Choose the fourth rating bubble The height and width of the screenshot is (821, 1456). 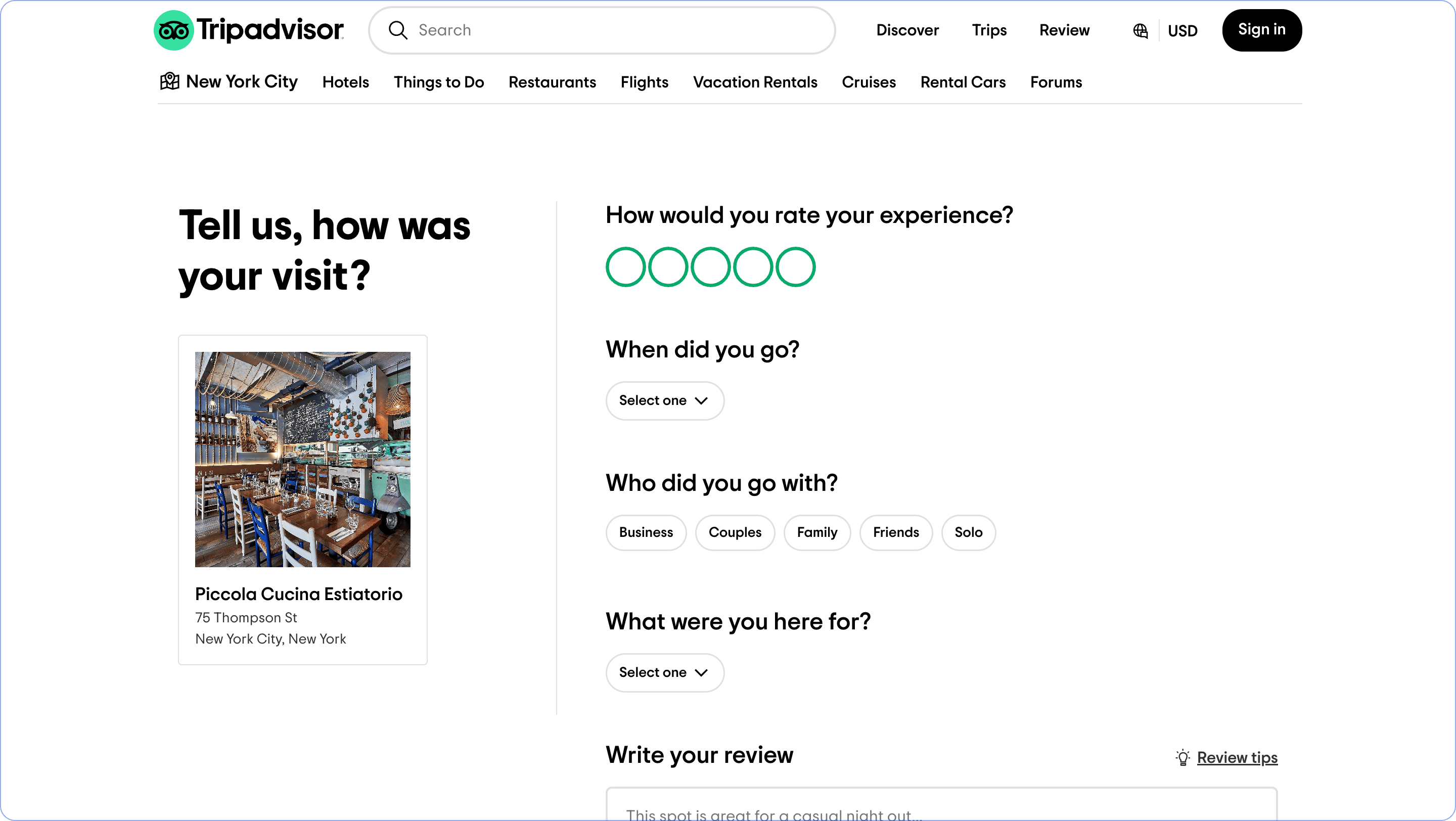click(753, 267)
